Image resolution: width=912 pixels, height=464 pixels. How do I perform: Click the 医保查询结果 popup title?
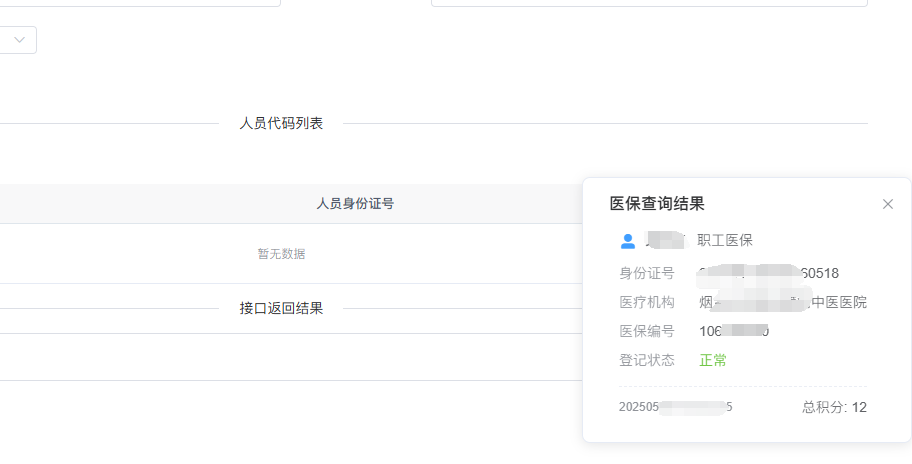tap(657, 204)
